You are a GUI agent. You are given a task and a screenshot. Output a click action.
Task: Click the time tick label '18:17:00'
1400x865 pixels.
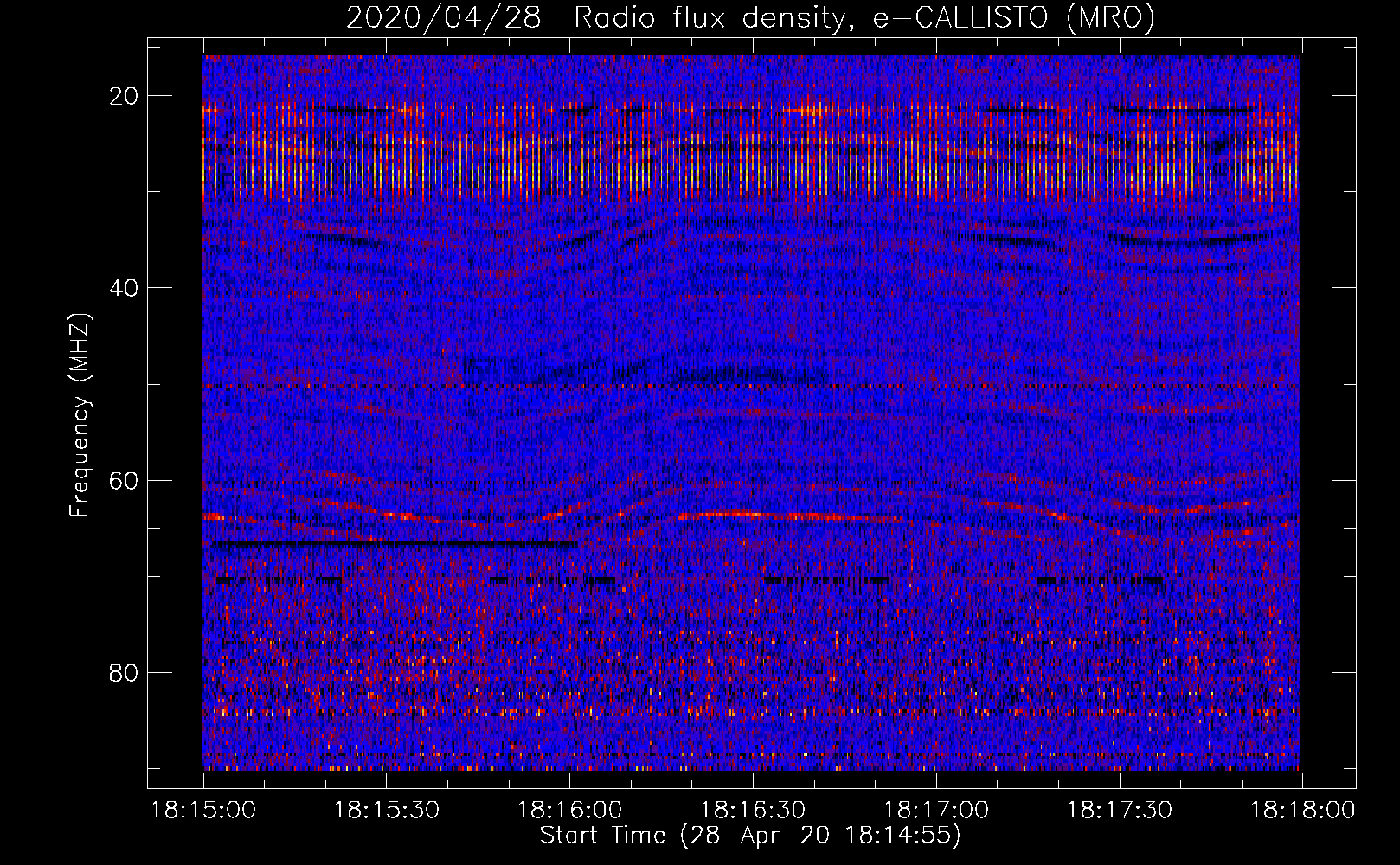tap(936, 811)
